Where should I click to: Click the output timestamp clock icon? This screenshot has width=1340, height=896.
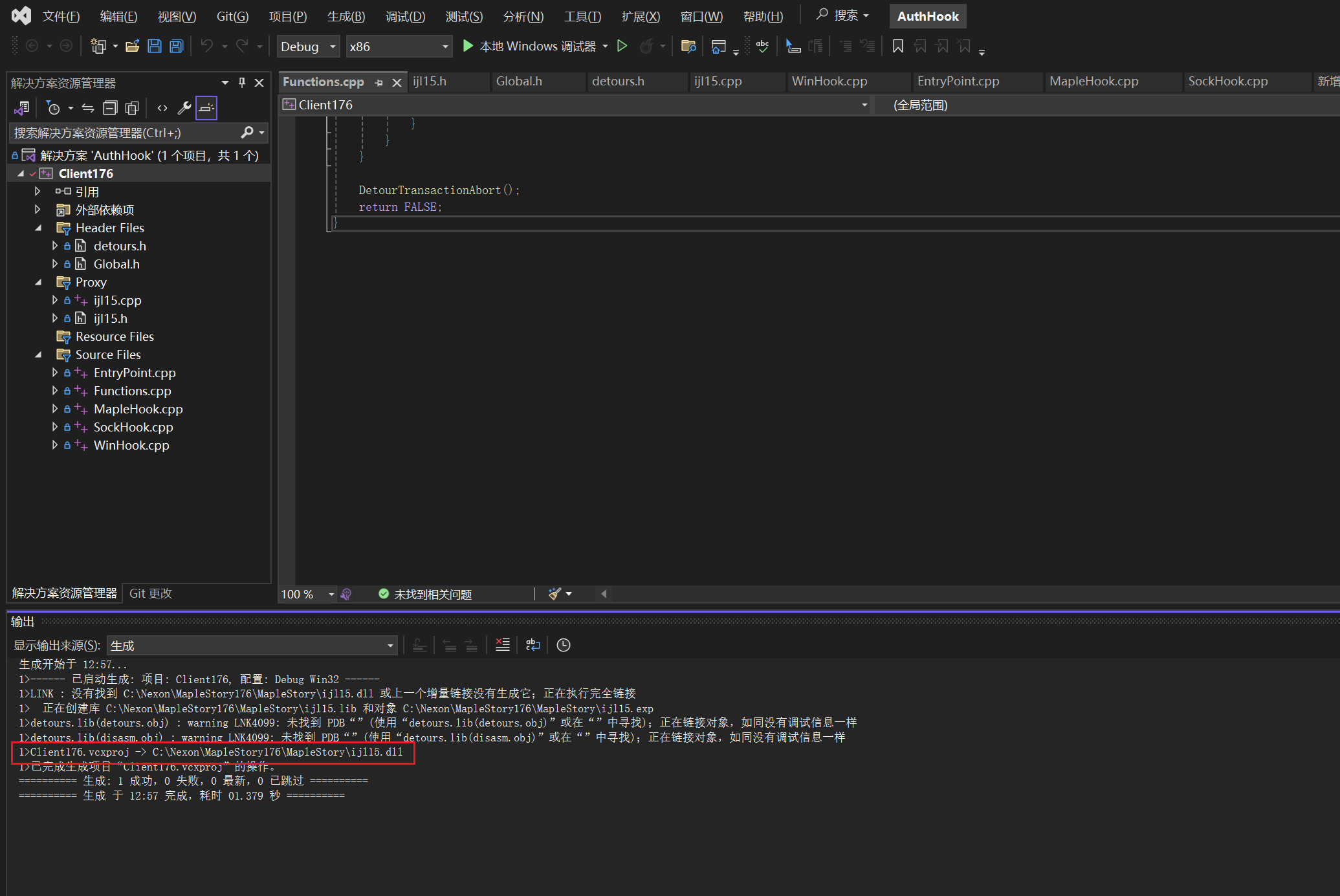pos(564,645)
